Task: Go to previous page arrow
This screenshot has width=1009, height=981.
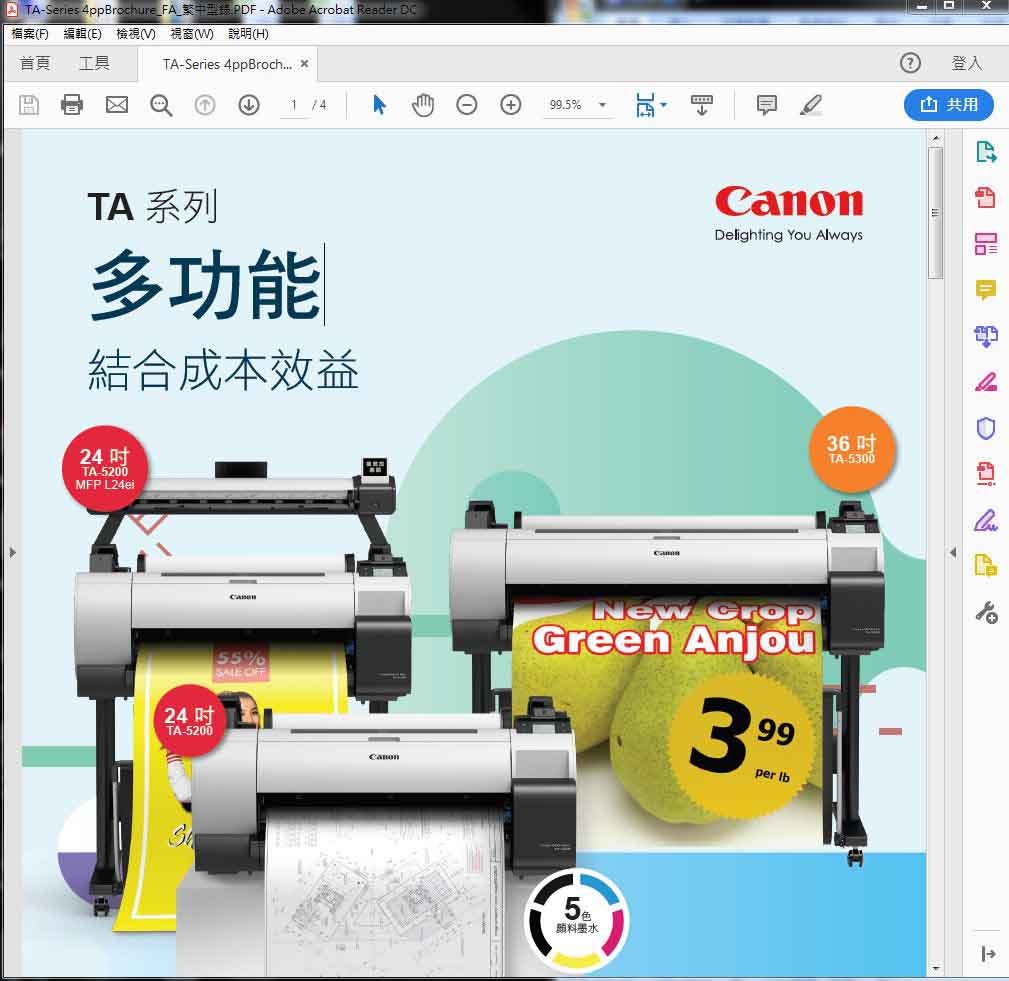Action: click(205, 104)
